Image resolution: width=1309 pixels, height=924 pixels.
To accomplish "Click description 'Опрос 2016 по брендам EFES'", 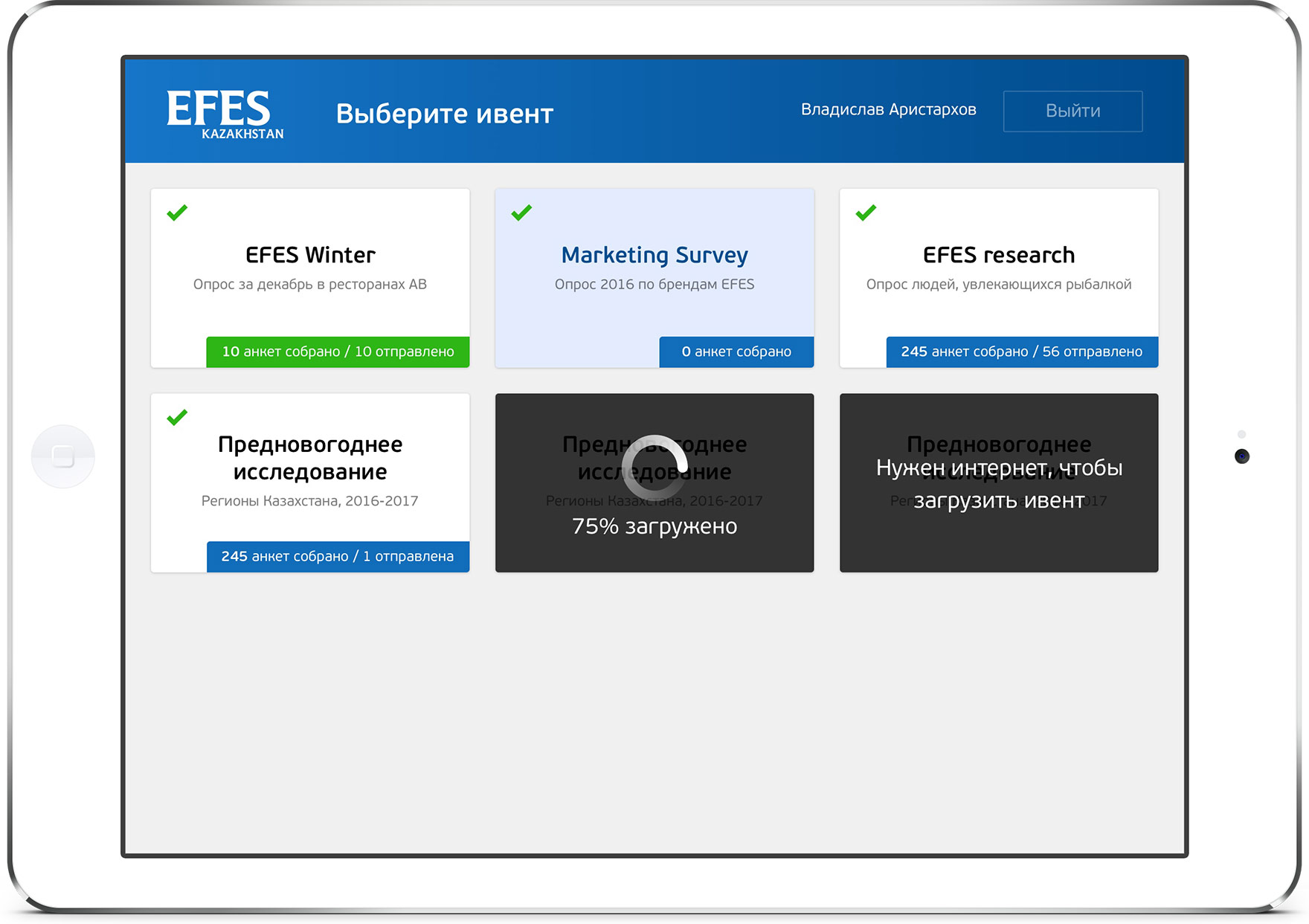I will [654, 284].
